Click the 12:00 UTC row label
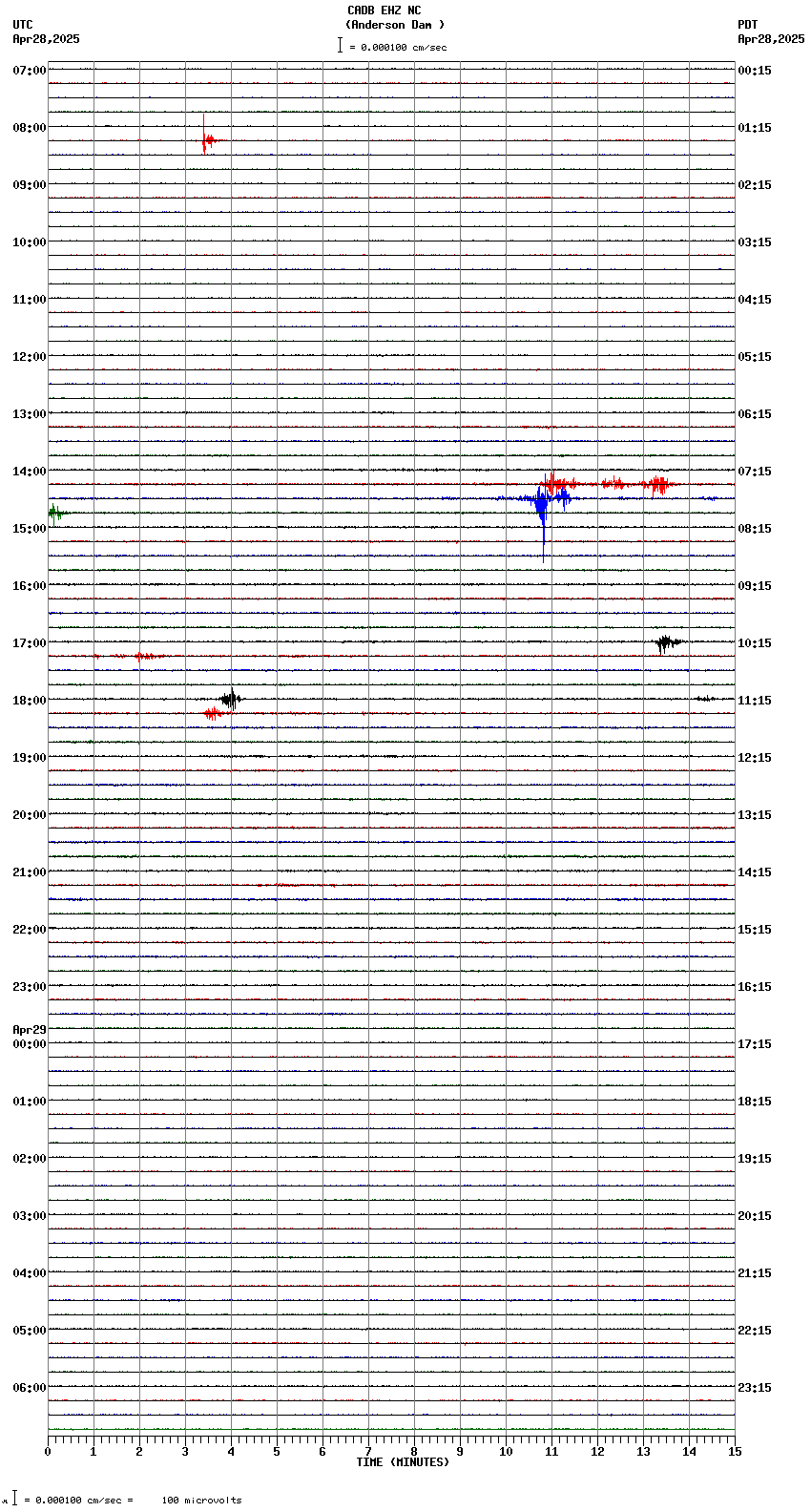811x1512 pixels. pyautogui.click(x=30, y=357)
